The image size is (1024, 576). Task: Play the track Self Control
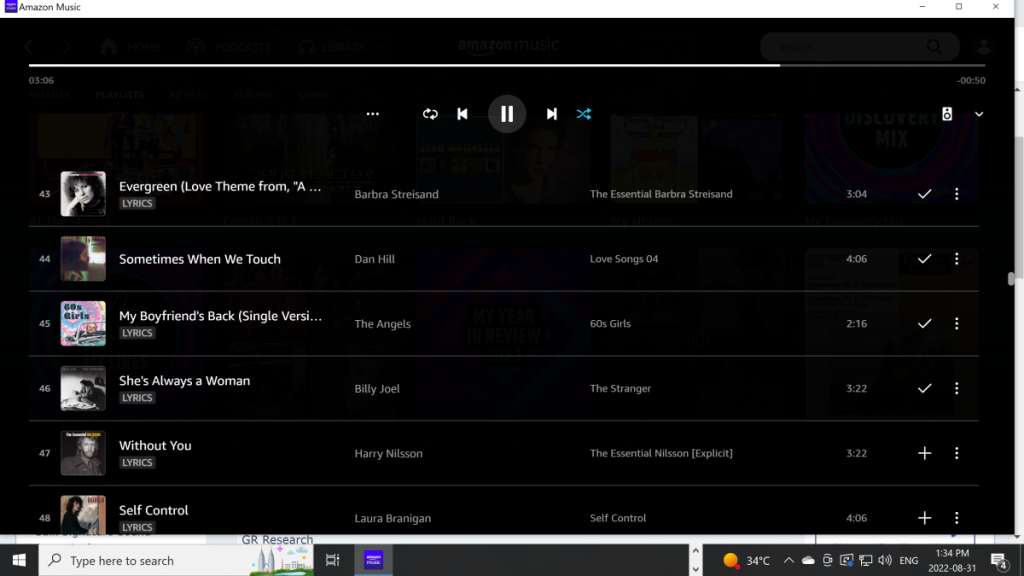[x=153, y=510]
